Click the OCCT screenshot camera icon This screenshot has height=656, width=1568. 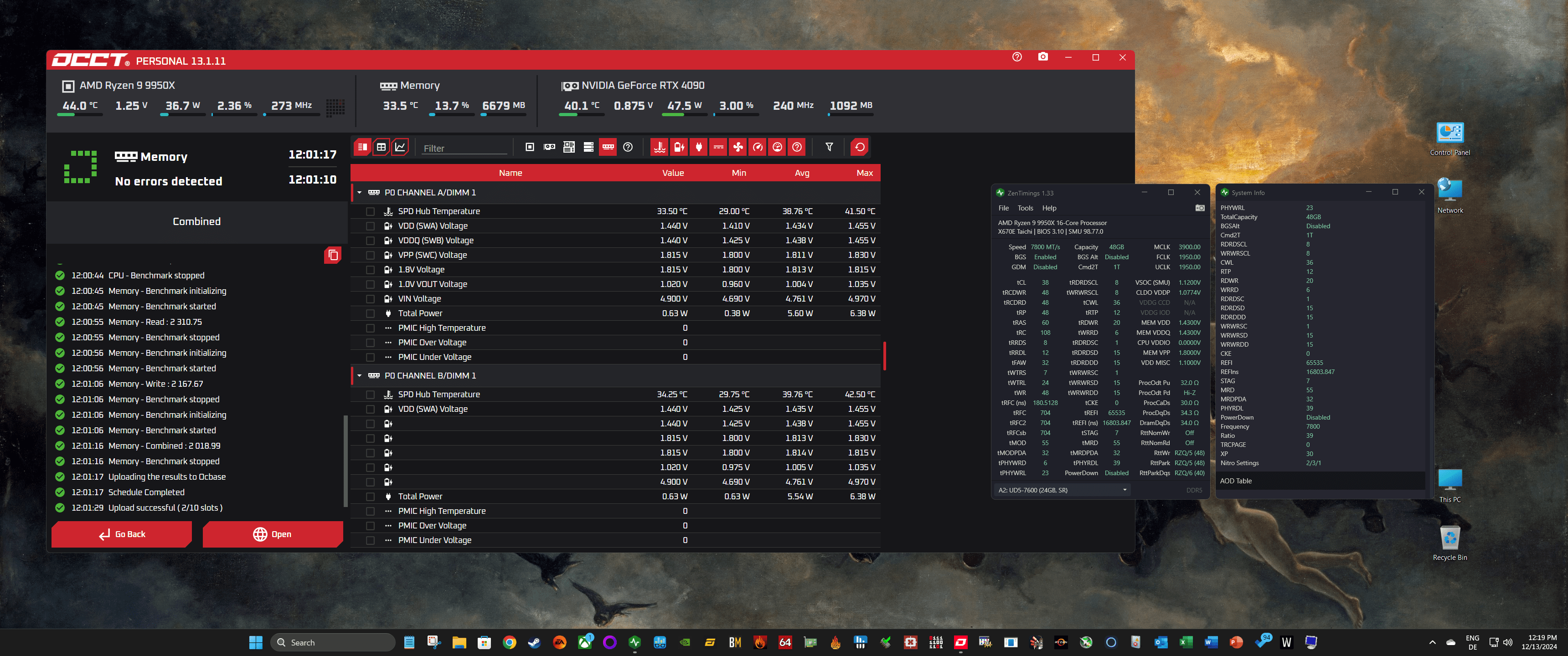[x=1043, y=57]
